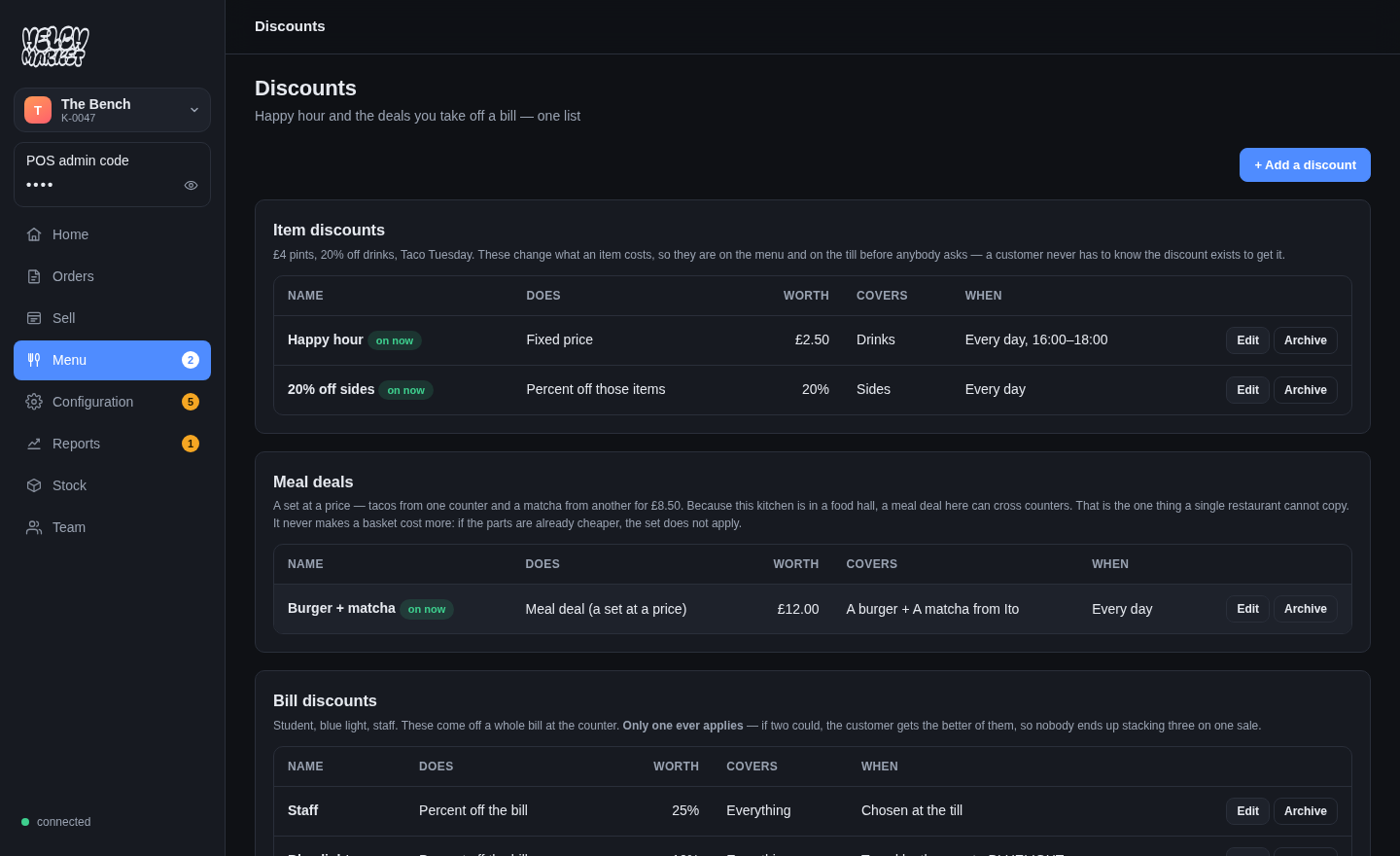The width and height of the screenshot is (1400, 856).
Task: Click on now badge beside Happy hour
Action: click(x=395, y=340)
